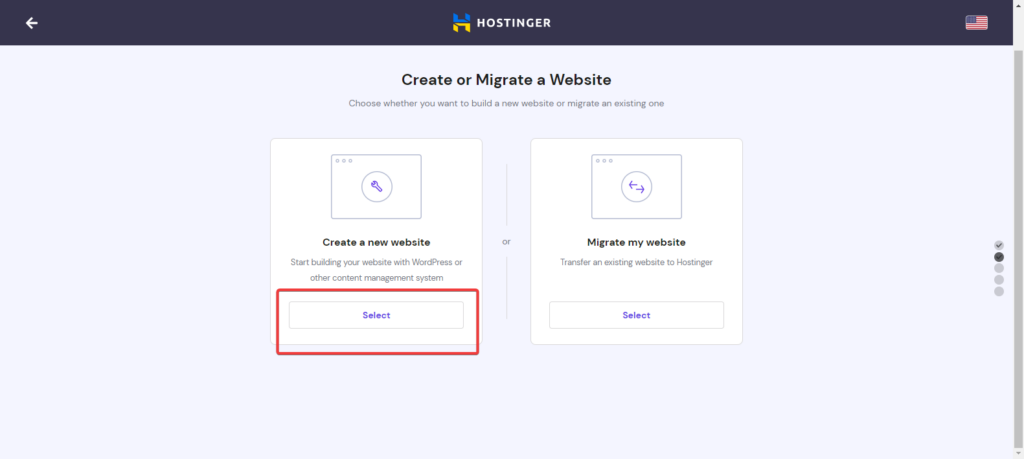Click the current dark step indicator dot
The height and width of the screenshot is (459, 1024).
coord(999,257)
